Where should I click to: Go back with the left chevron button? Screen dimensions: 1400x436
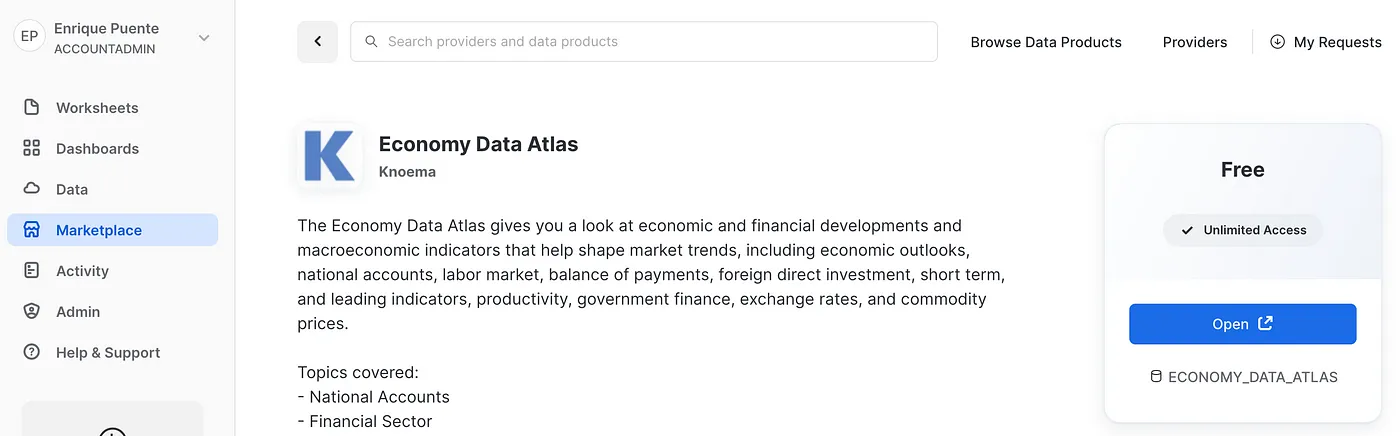(x=317, y=42)
